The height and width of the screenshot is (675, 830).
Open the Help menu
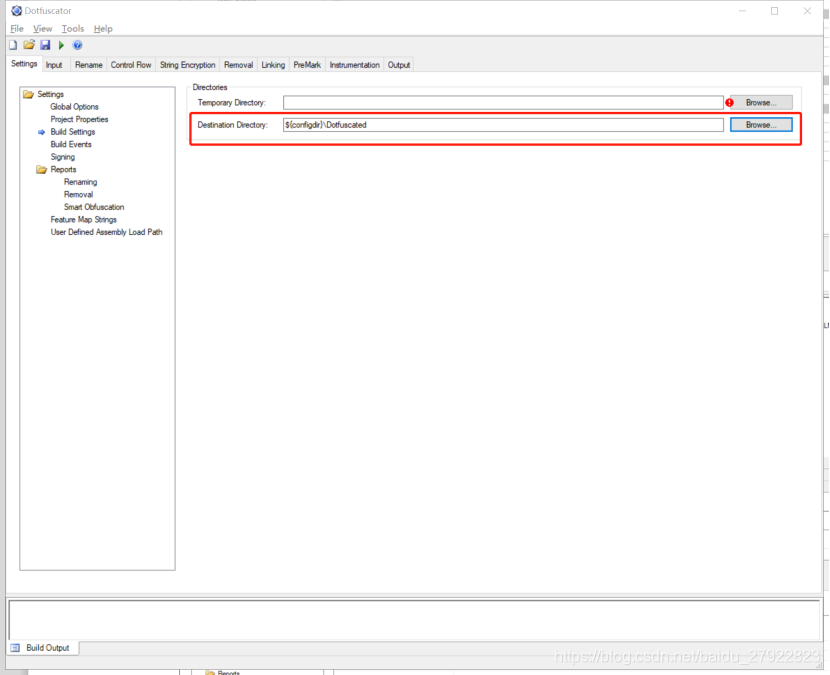[x=103, y=29]
